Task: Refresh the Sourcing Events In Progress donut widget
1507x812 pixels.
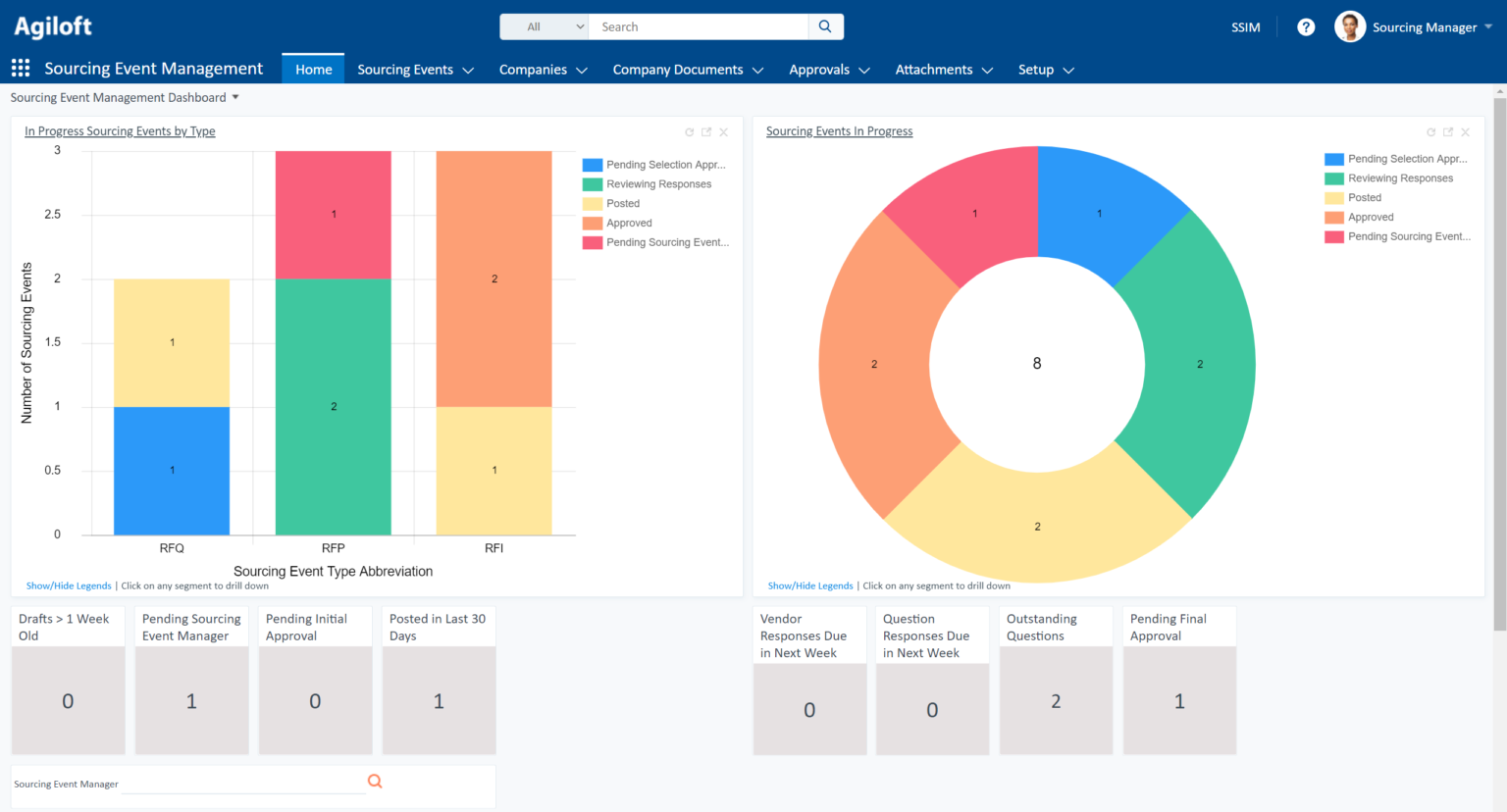Action: [x=1430, y=131]
